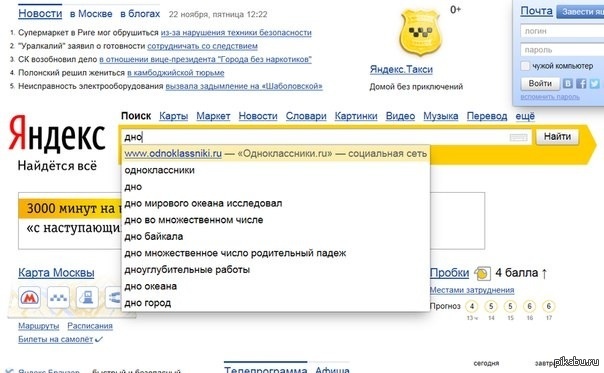Click the traffic forecast circle for 17
The image size is (604, 373).
(x=549, y=306)
